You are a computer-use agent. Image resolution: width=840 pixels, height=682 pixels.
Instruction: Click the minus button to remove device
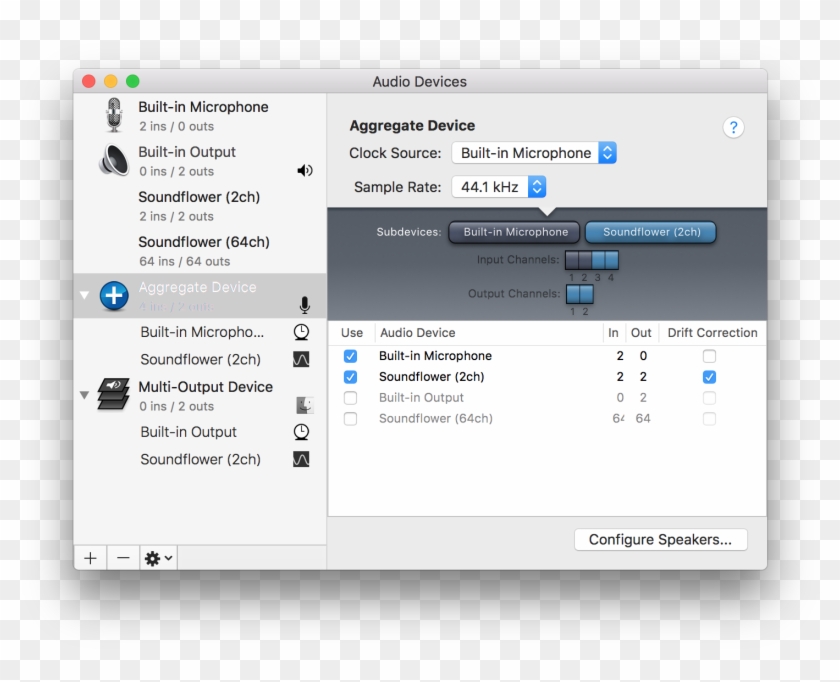[x=123, y=558]
